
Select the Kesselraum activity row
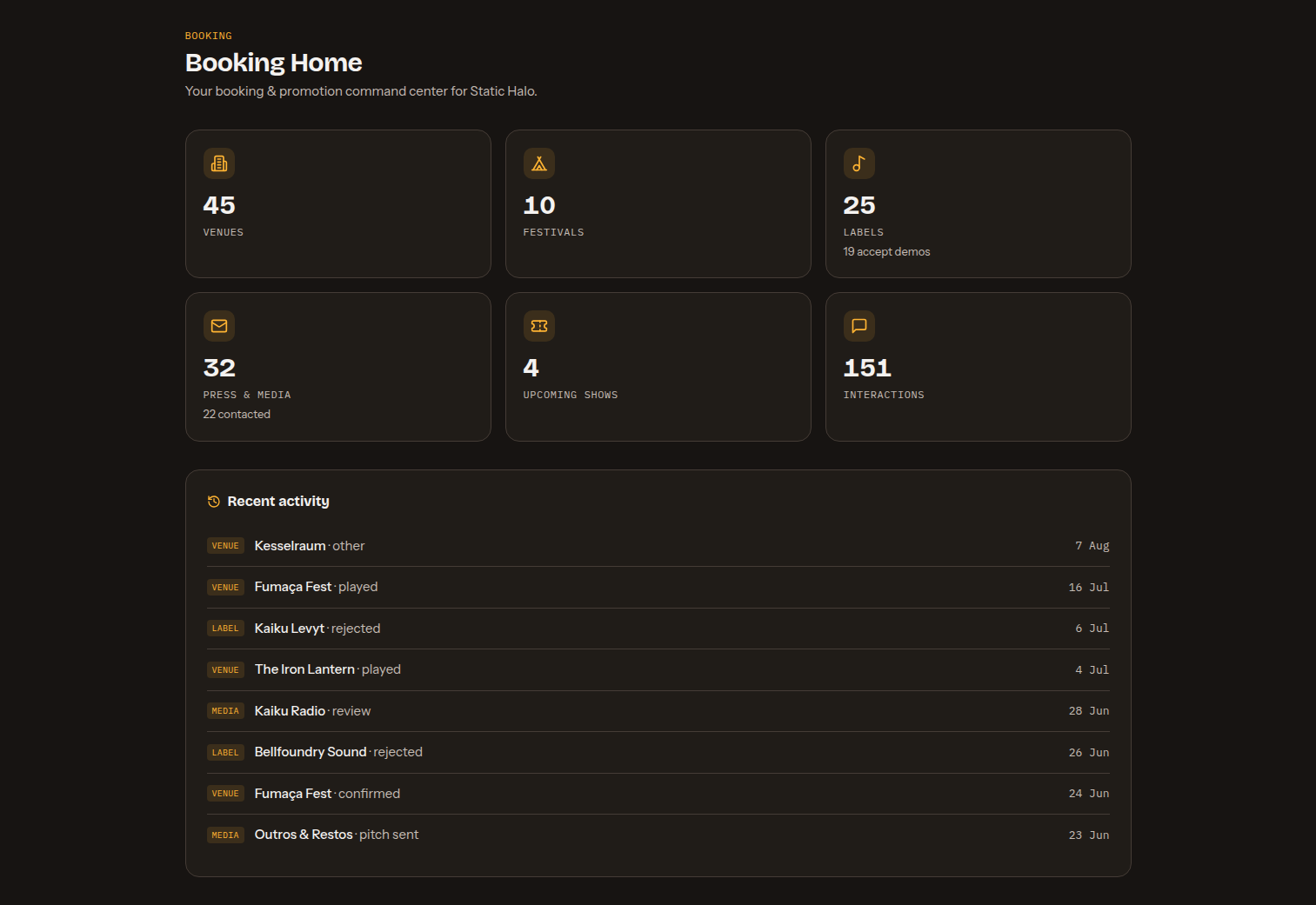tap(658, 546)
